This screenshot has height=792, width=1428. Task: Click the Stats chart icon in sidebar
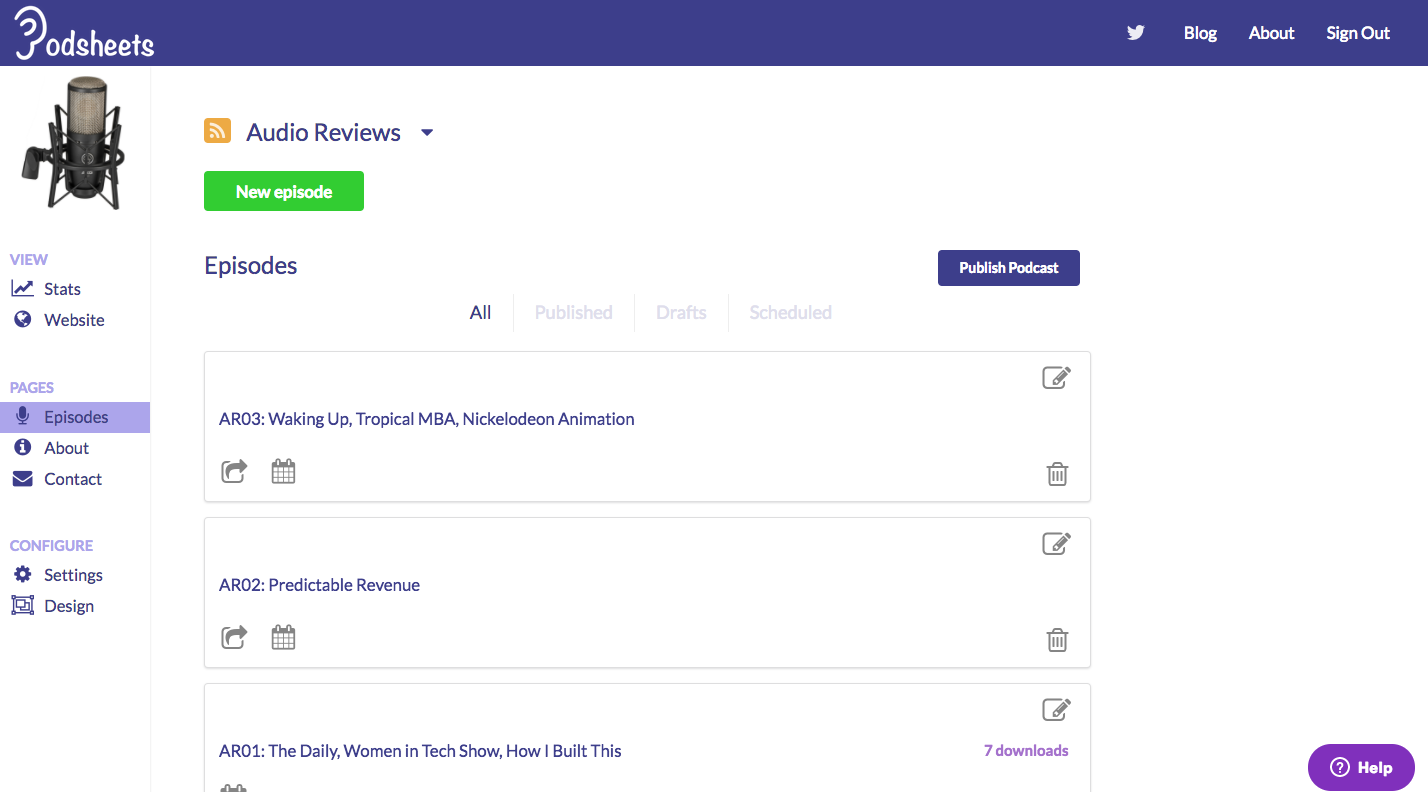(22, 289)
